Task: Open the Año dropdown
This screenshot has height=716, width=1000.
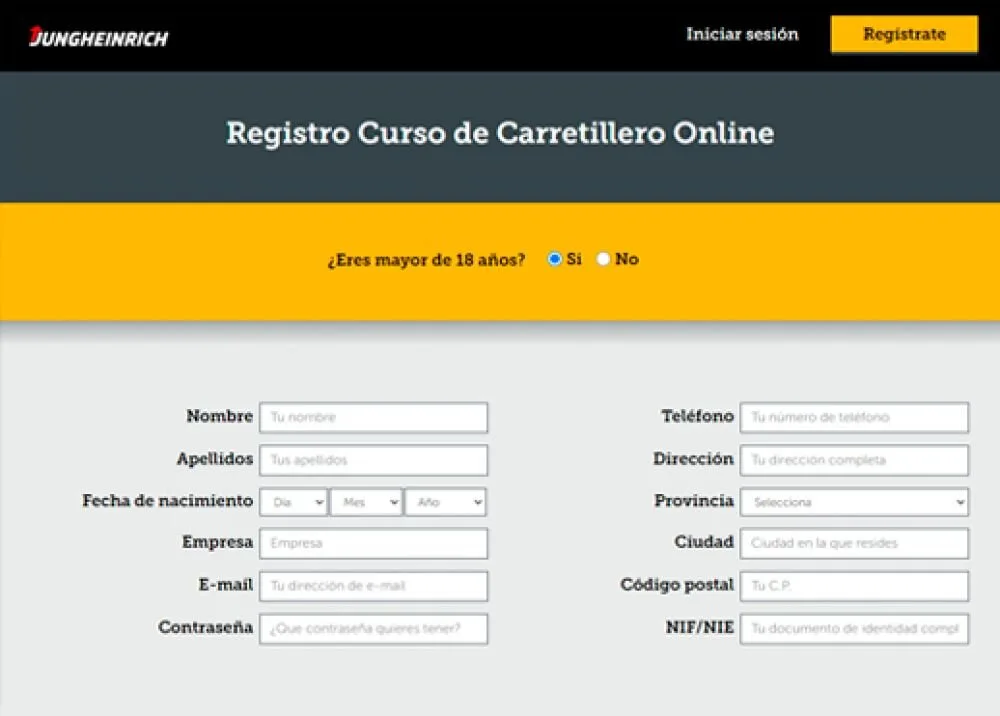Action: (446, 502)
